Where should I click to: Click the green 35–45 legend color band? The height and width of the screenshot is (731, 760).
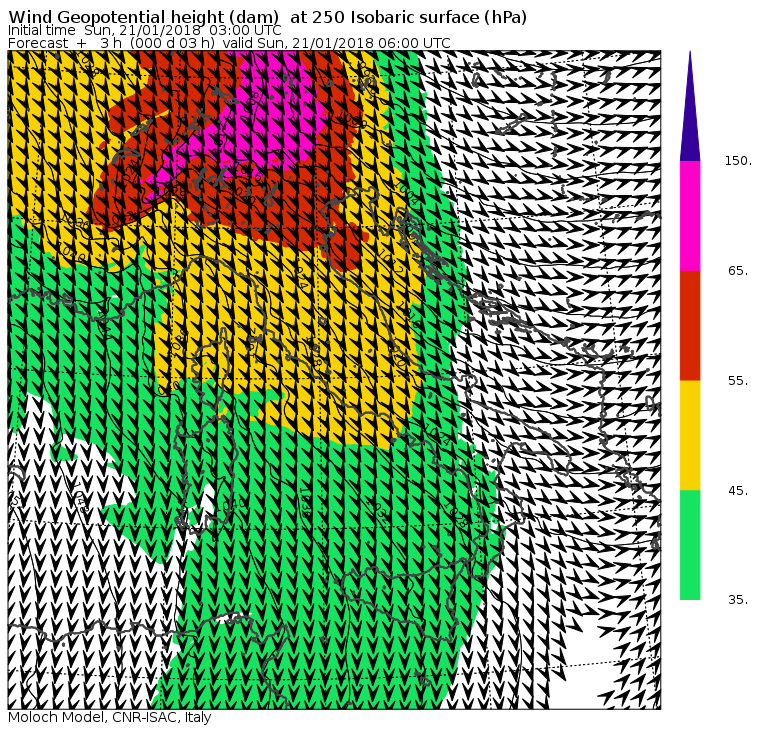690,545
